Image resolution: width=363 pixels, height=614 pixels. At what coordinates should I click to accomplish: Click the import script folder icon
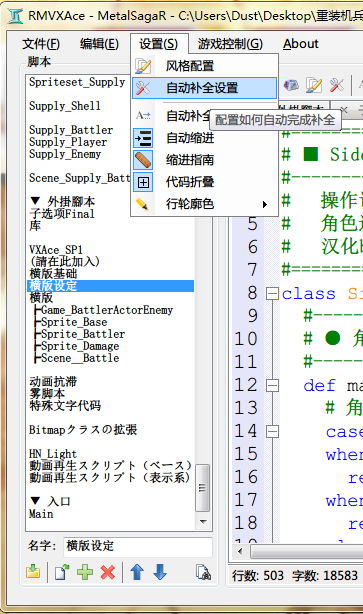pos(34,572)
